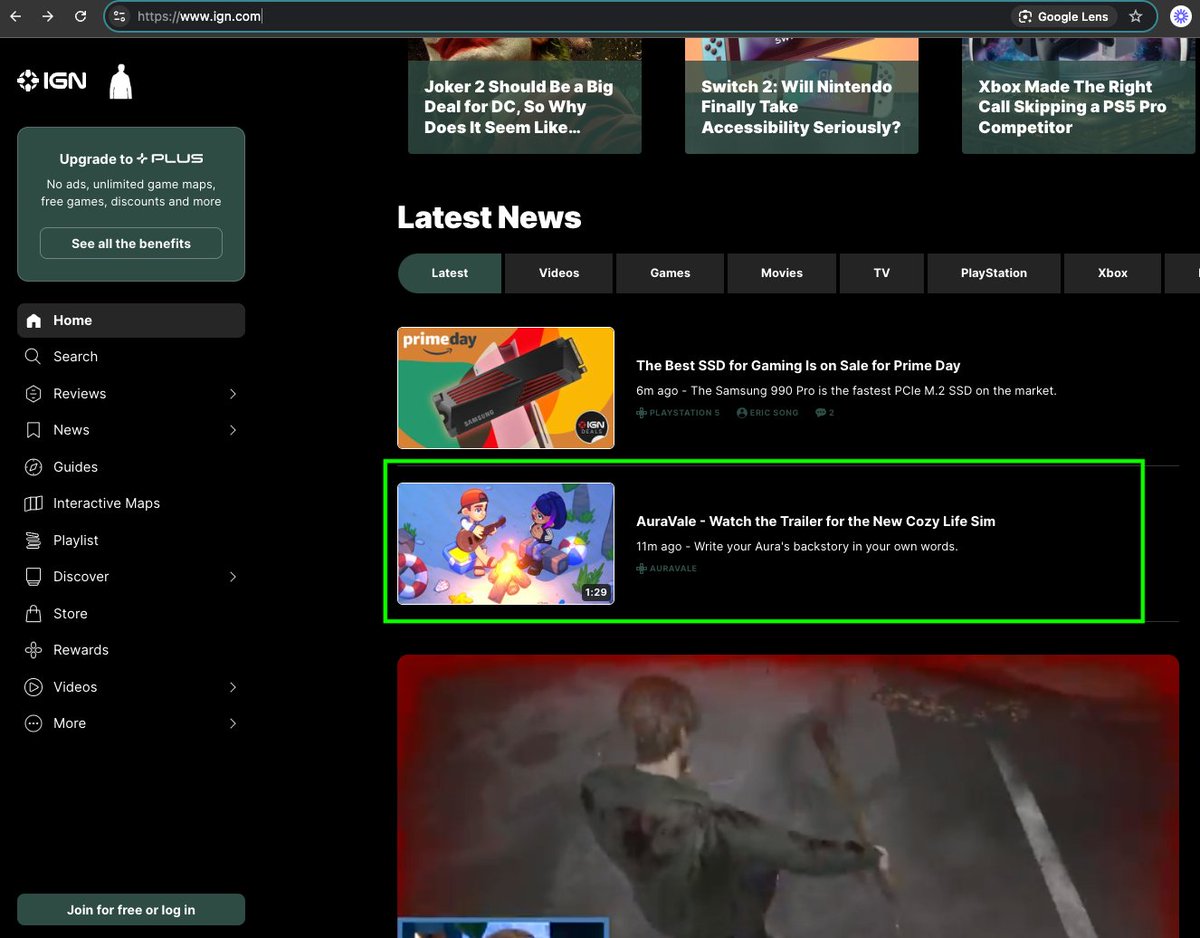This screenshot has height=938, width=1200.
Task: Click the More ellipsis circle icon
Action: 34,723
